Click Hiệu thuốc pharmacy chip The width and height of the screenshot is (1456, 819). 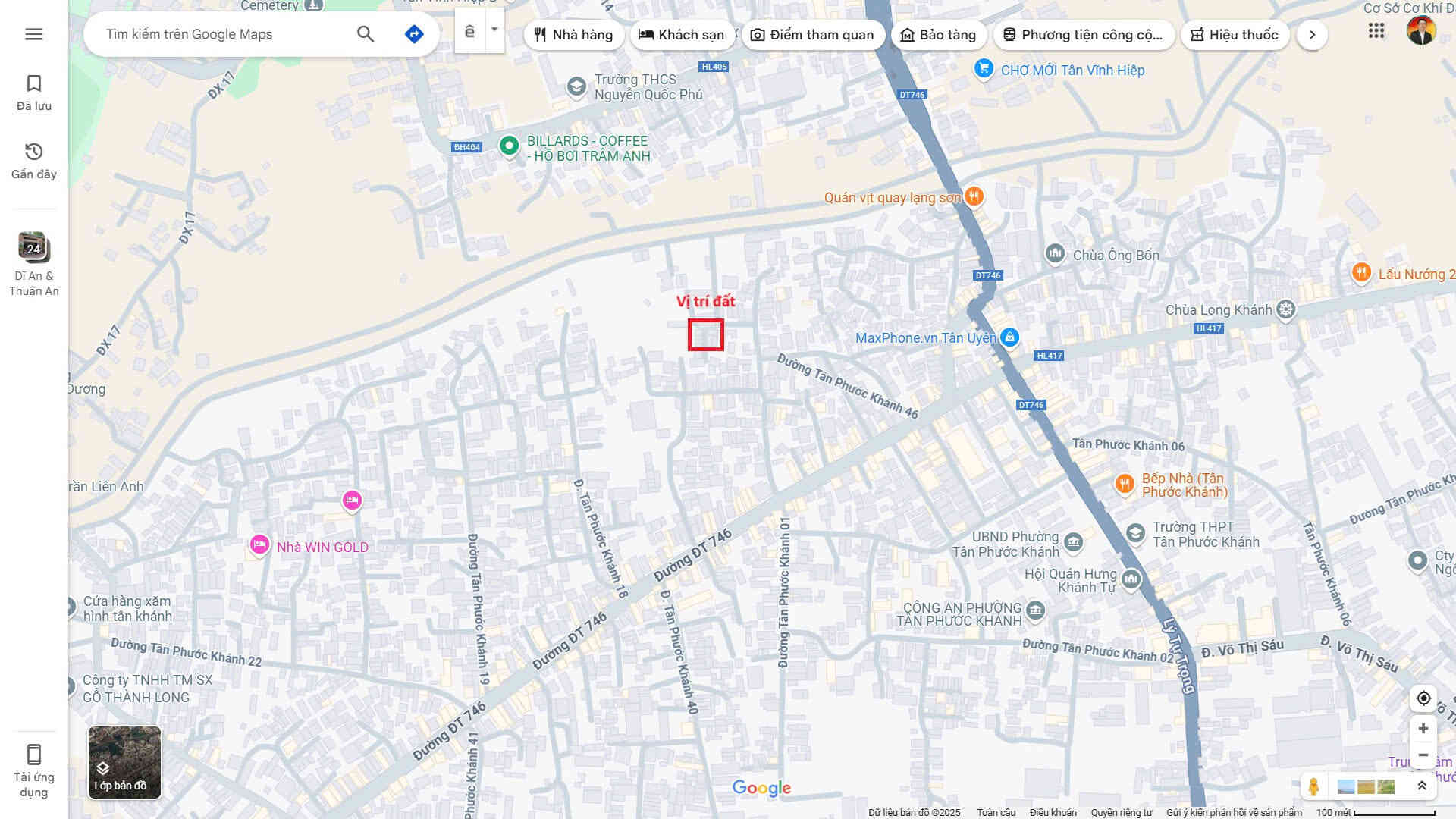tap(1235, 35)
